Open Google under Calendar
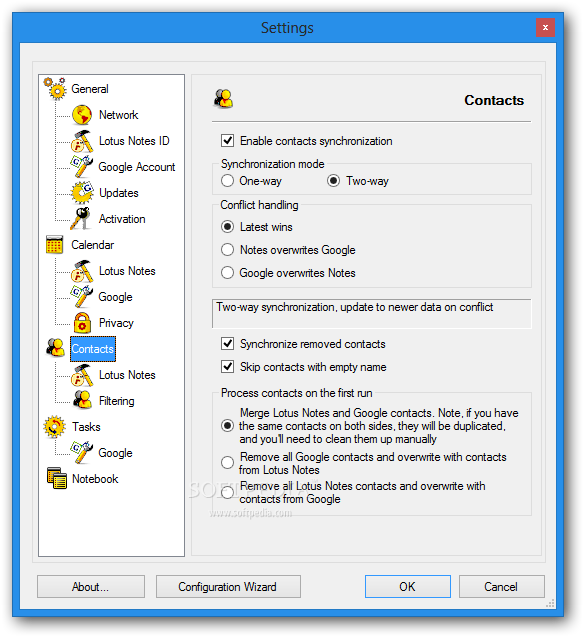584x637 pixels. (115, 297)
